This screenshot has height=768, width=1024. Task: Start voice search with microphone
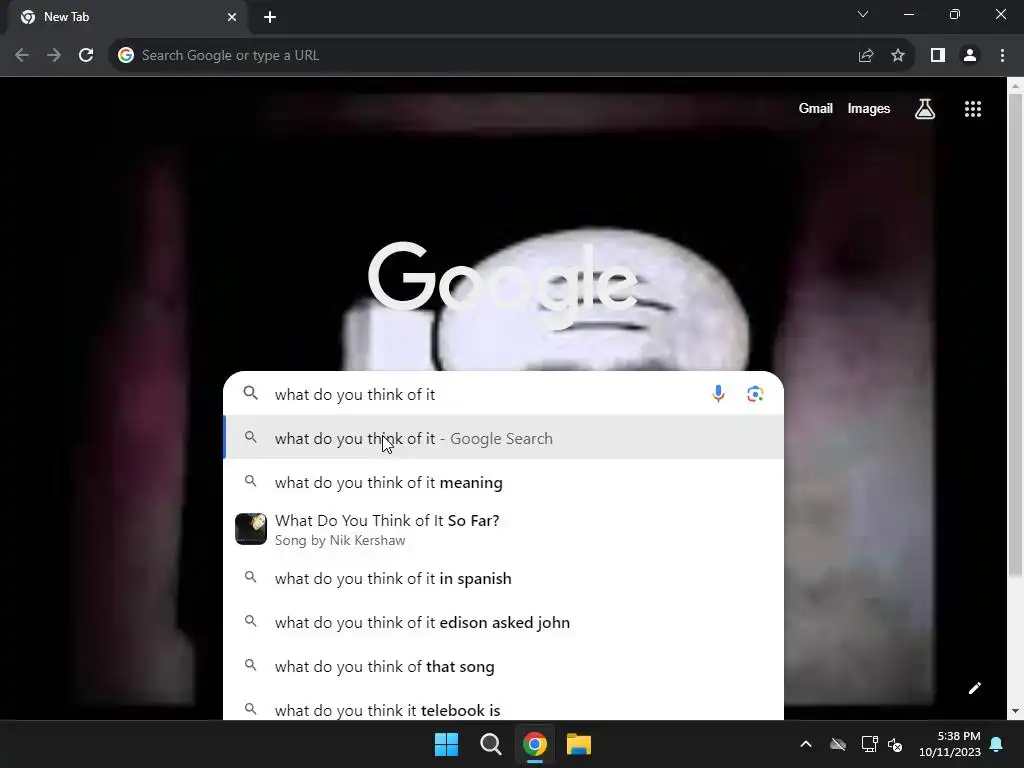pyautogui.click(x=718, y=394)
